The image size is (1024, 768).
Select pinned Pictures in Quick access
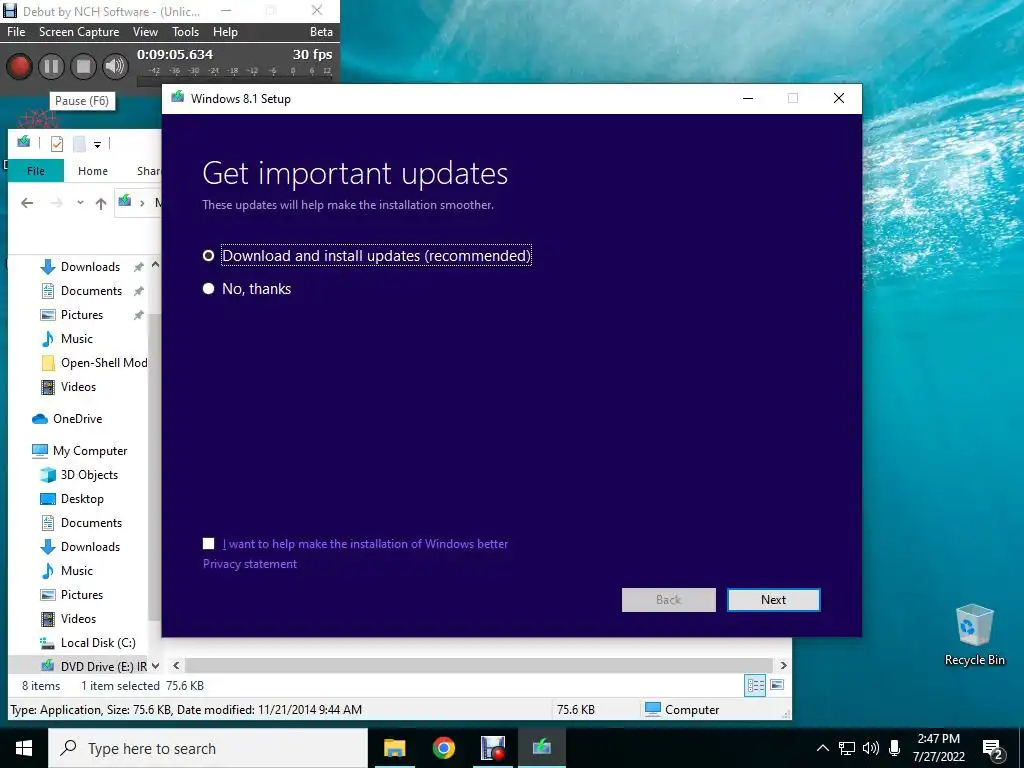coord(82,315)
